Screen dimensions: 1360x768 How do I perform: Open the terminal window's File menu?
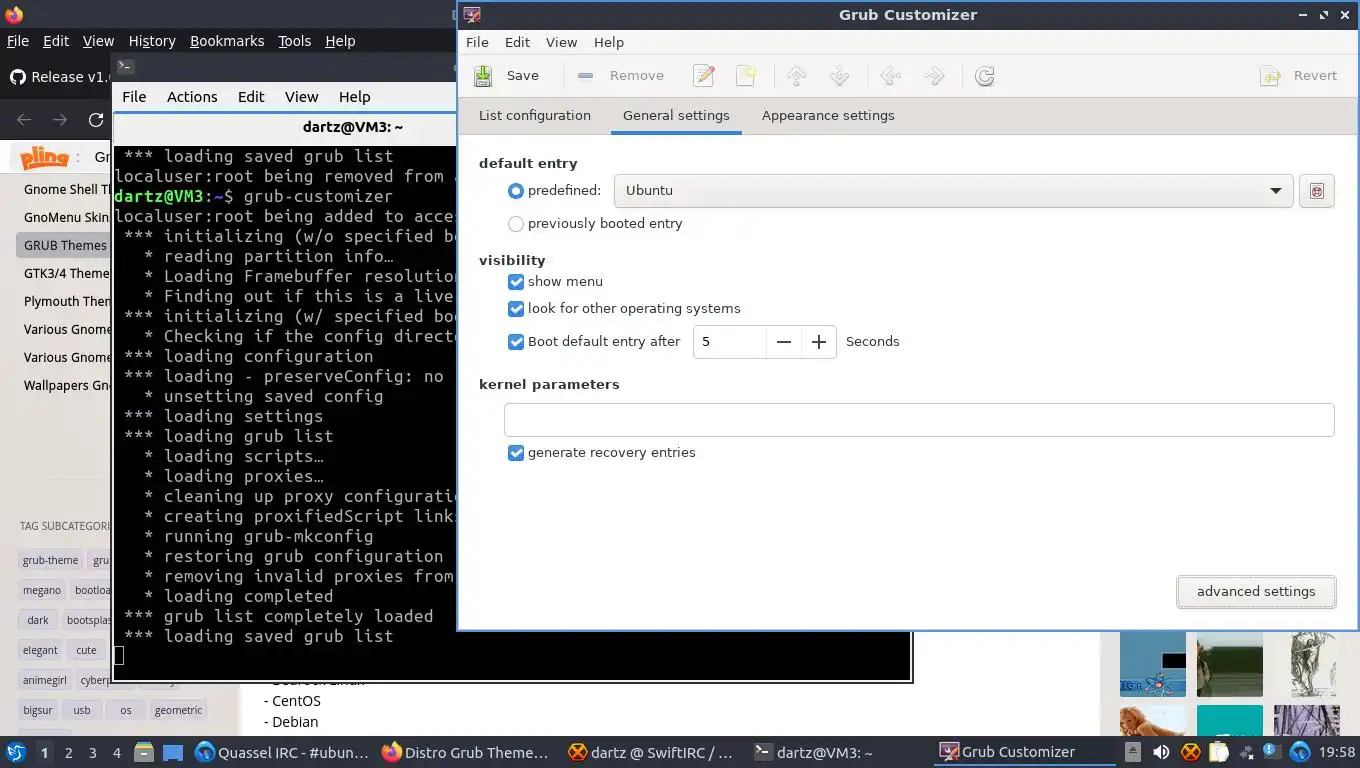point(134,97)
